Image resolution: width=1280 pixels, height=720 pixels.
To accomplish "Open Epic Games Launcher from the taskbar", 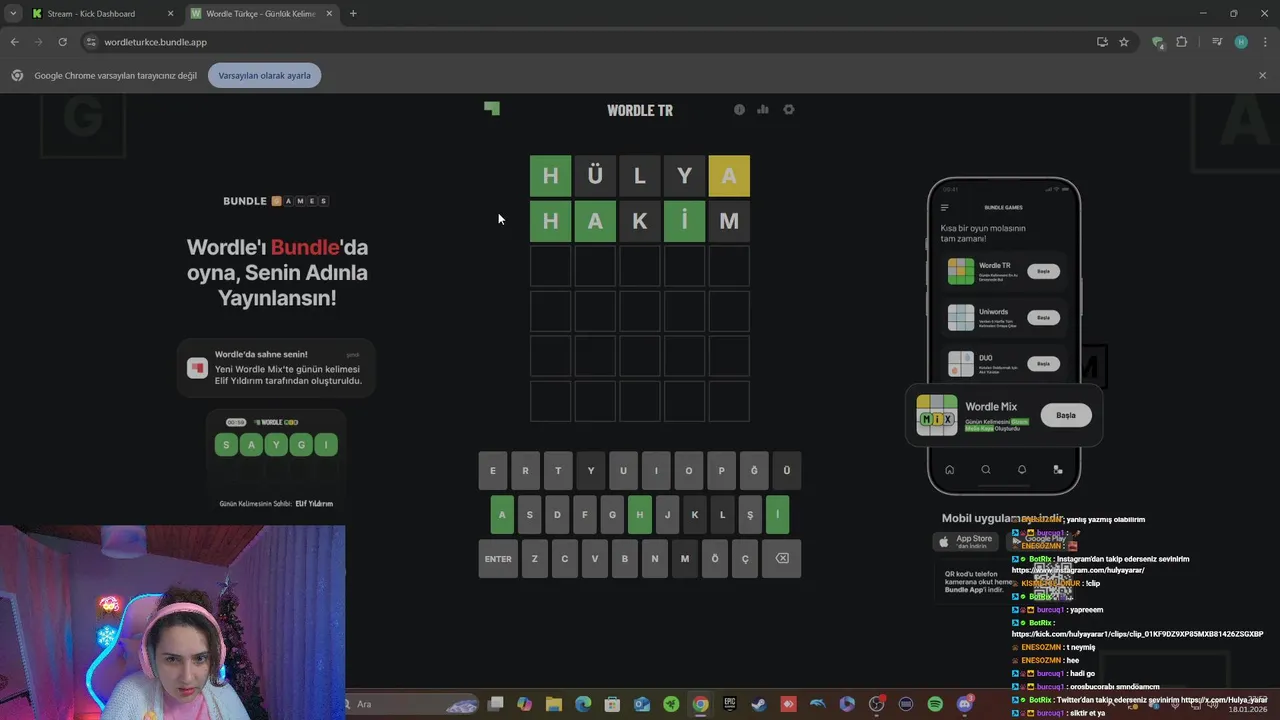I will [x=730, y=704].
